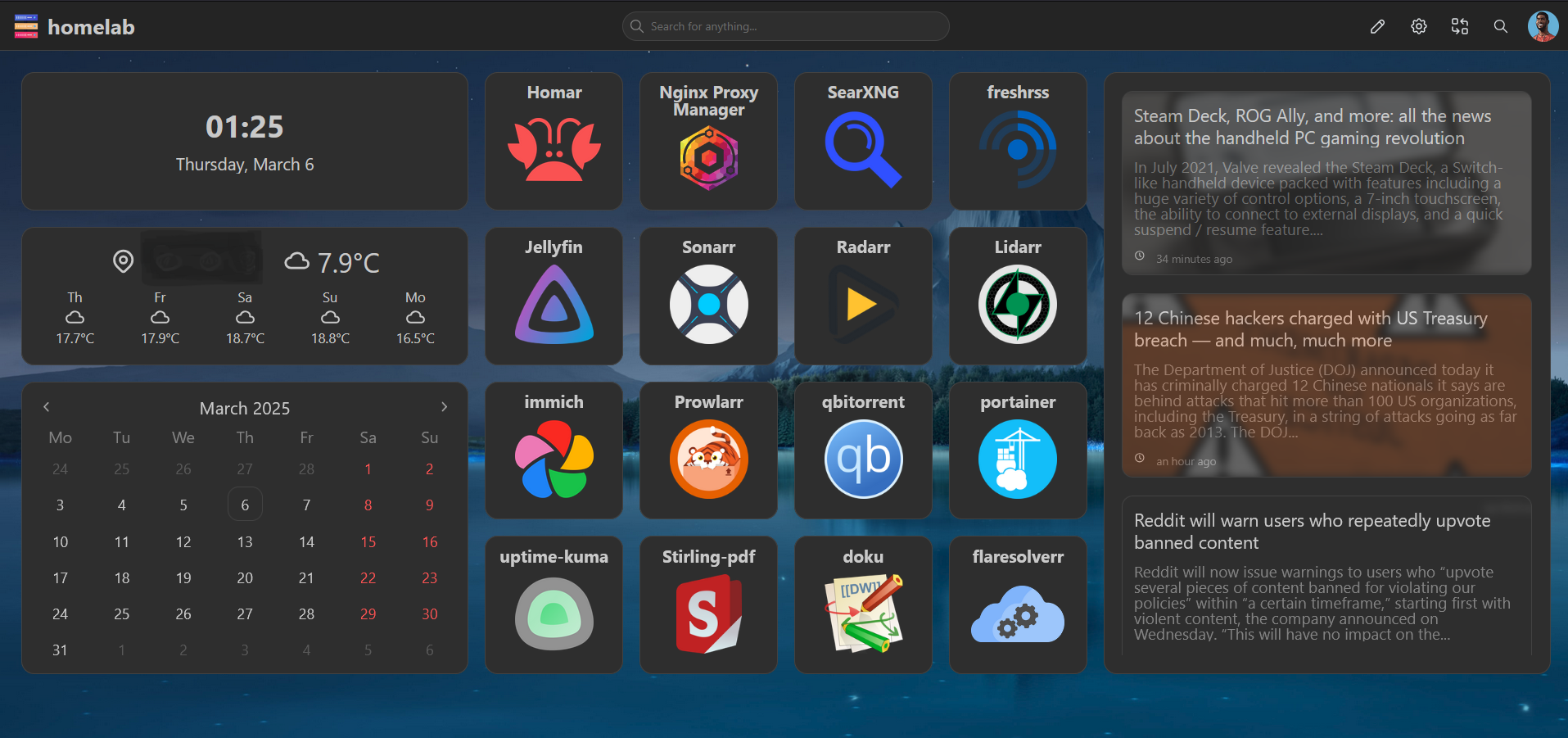
Task: Focus the Search for anything field
Action: click(x=785, y=26)
